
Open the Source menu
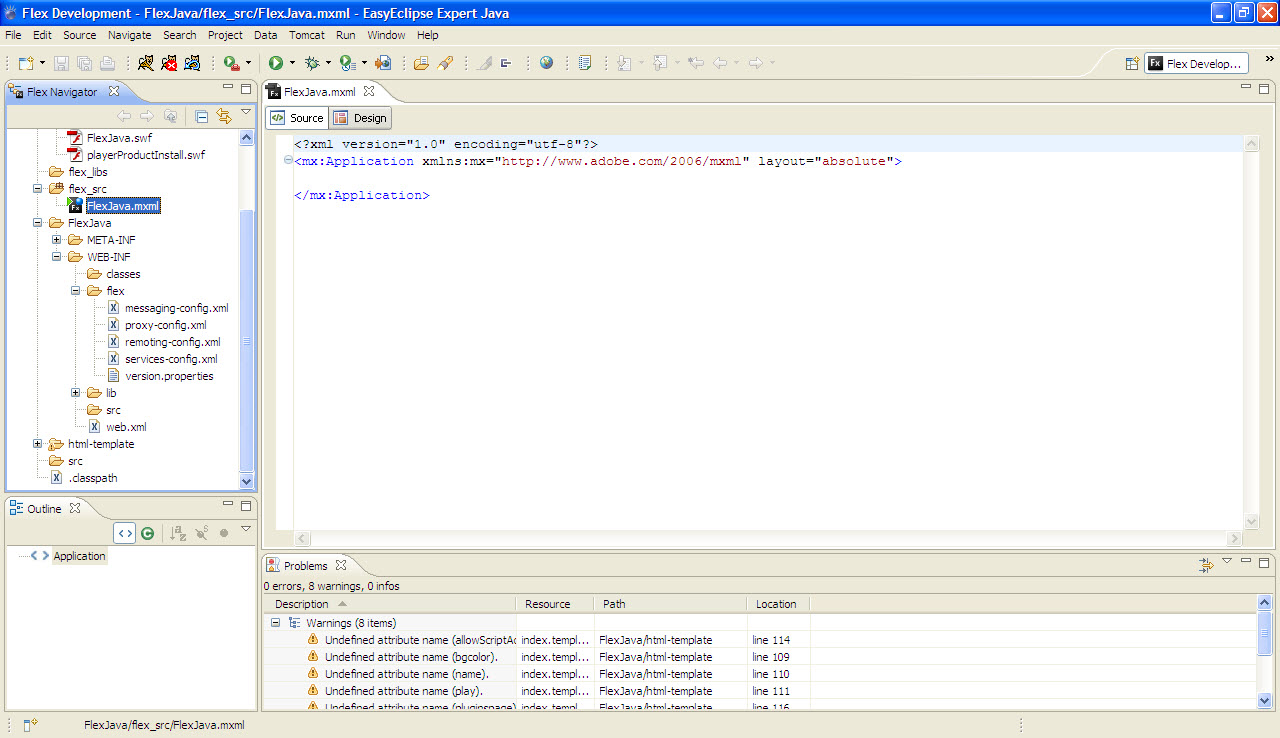[x=80, y=35]
